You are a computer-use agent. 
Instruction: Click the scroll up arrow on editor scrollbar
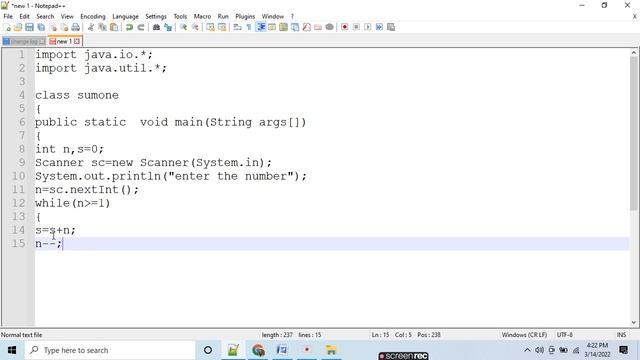click(633, 52)
